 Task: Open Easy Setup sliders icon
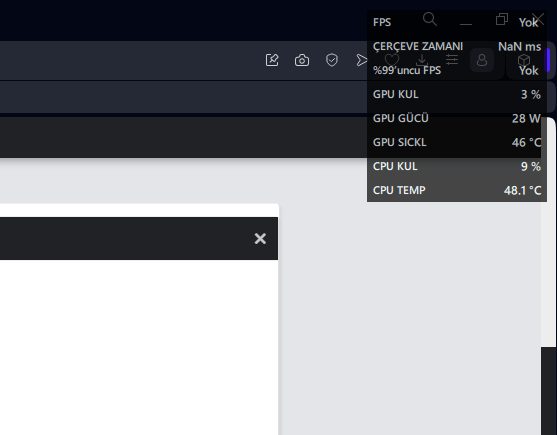452,60
